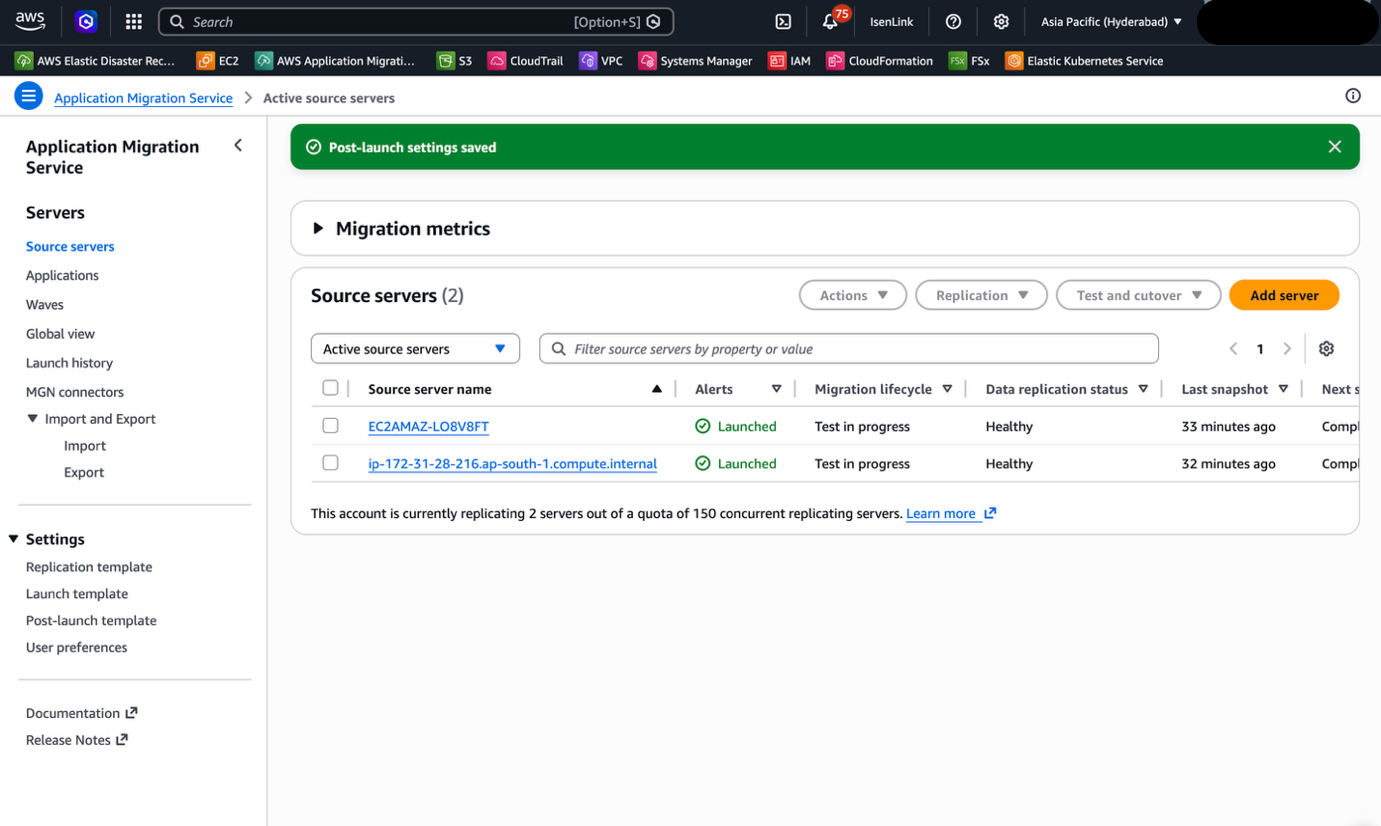Open Global view in sidebar

pyautogui.click(x=60, y=334)
